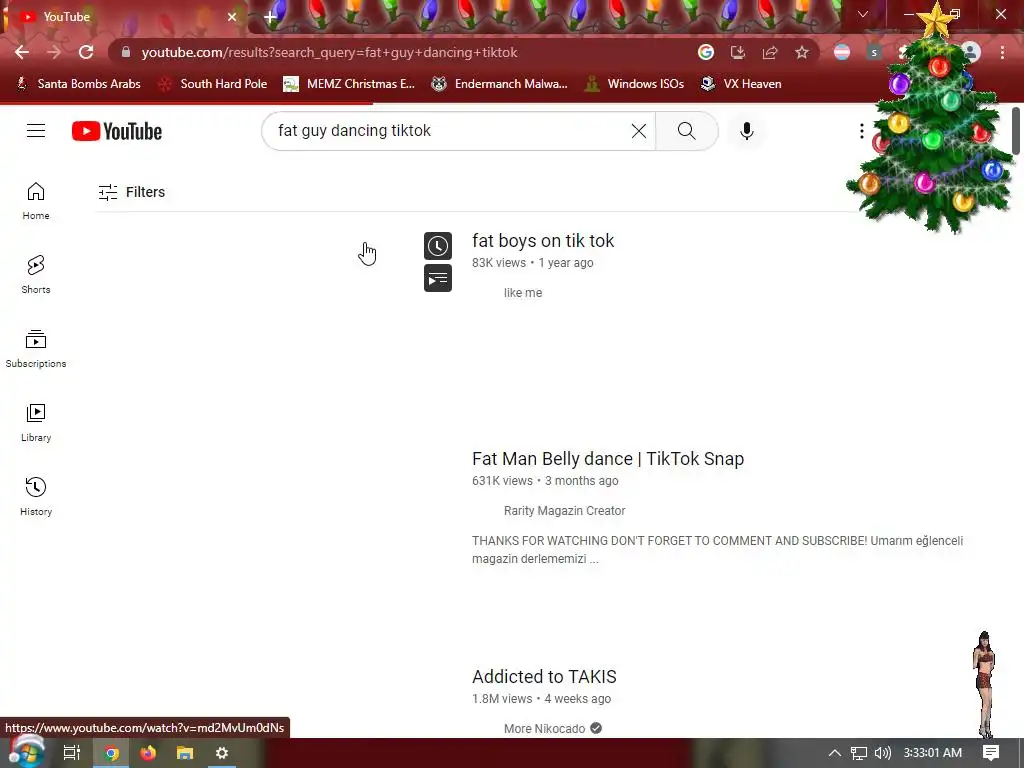This screenshot has height=768, width=1024.
Task: Click the gray S extension icon
Action: click(874, 52)
